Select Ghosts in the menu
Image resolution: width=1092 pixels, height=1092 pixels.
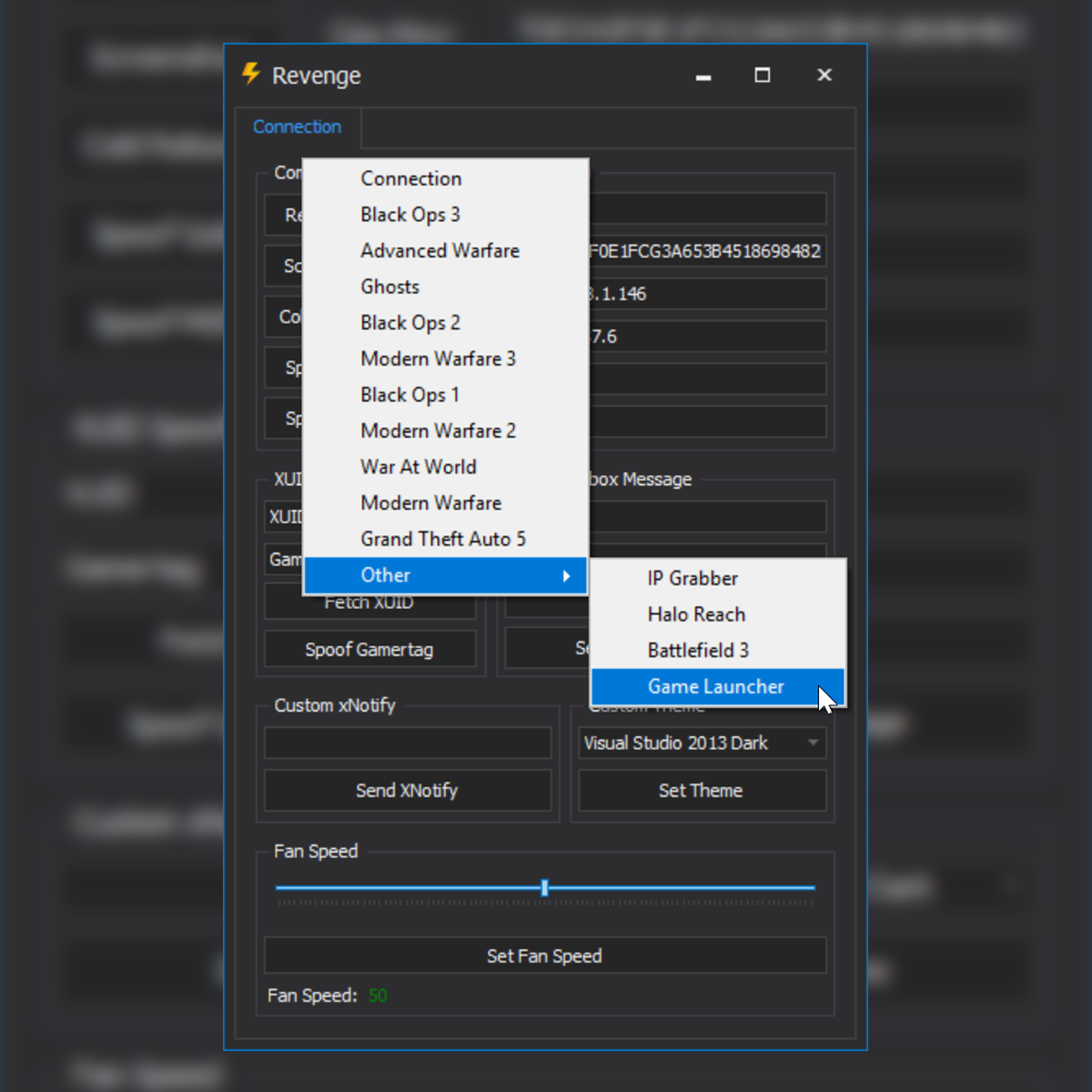click(x=389, y=287)
